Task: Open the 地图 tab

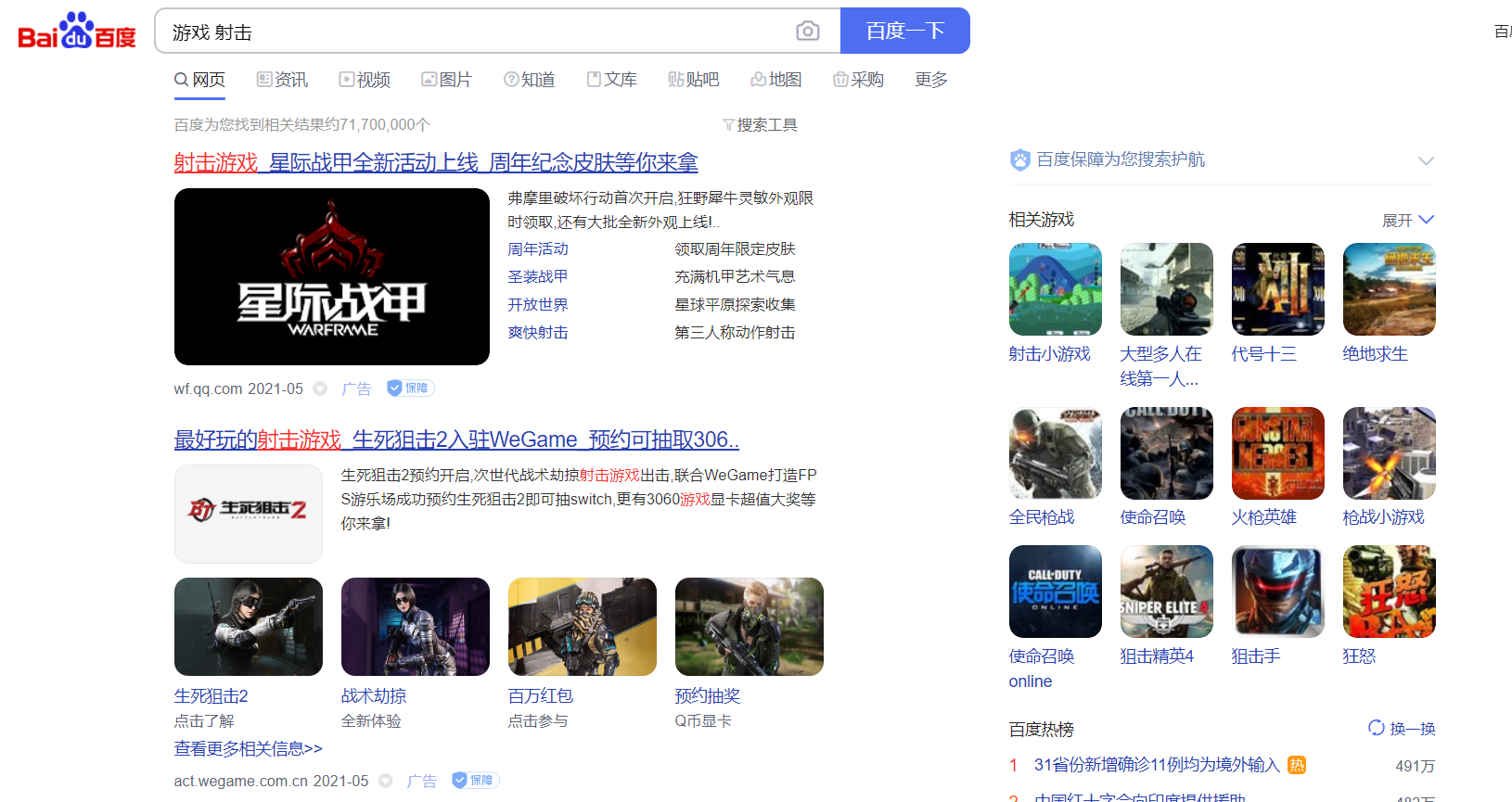Action: (776, 80)
